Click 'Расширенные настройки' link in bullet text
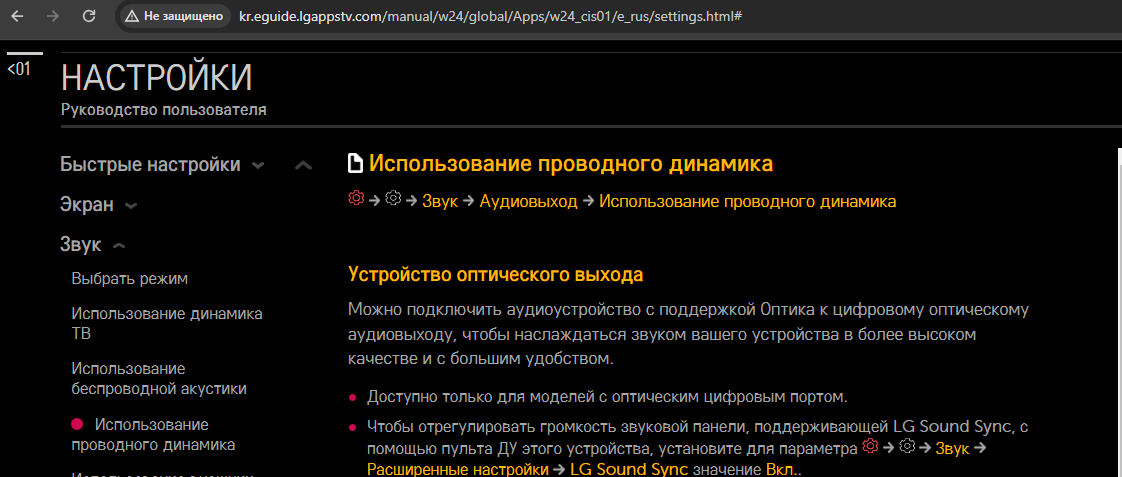This screenshot has height=477, width=1122. pos(457,469)
